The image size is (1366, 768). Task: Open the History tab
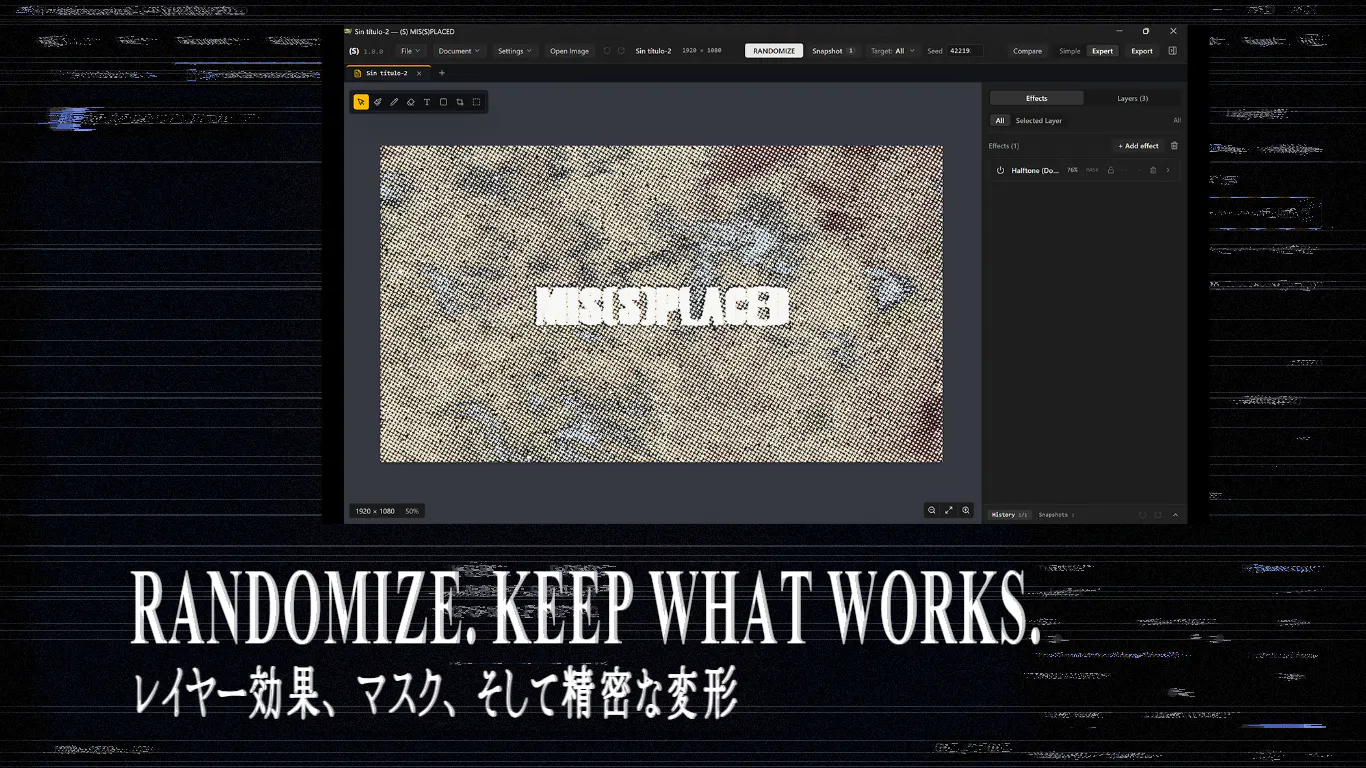[x=1009, y=515]
